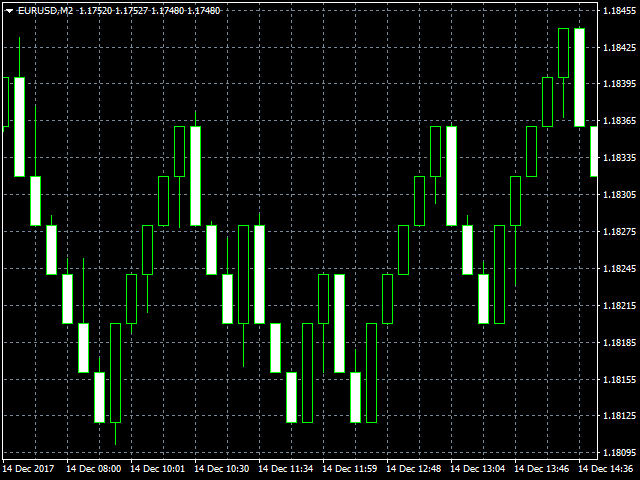Click the 1.18455 price label

(619, 11)
